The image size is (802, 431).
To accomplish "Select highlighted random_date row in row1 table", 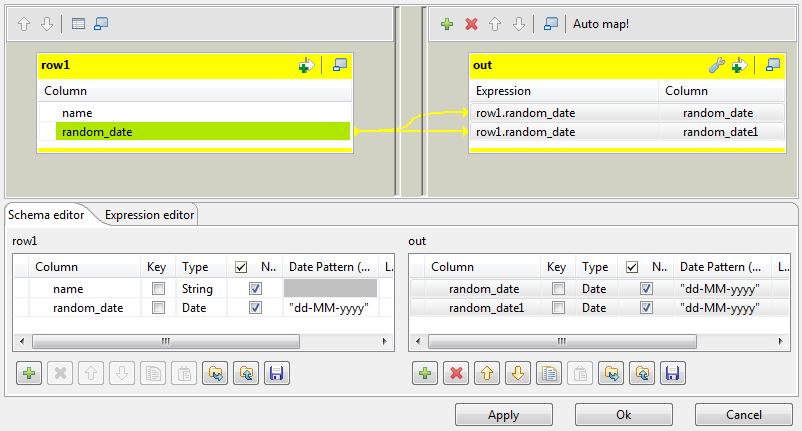I will [203, 132].
